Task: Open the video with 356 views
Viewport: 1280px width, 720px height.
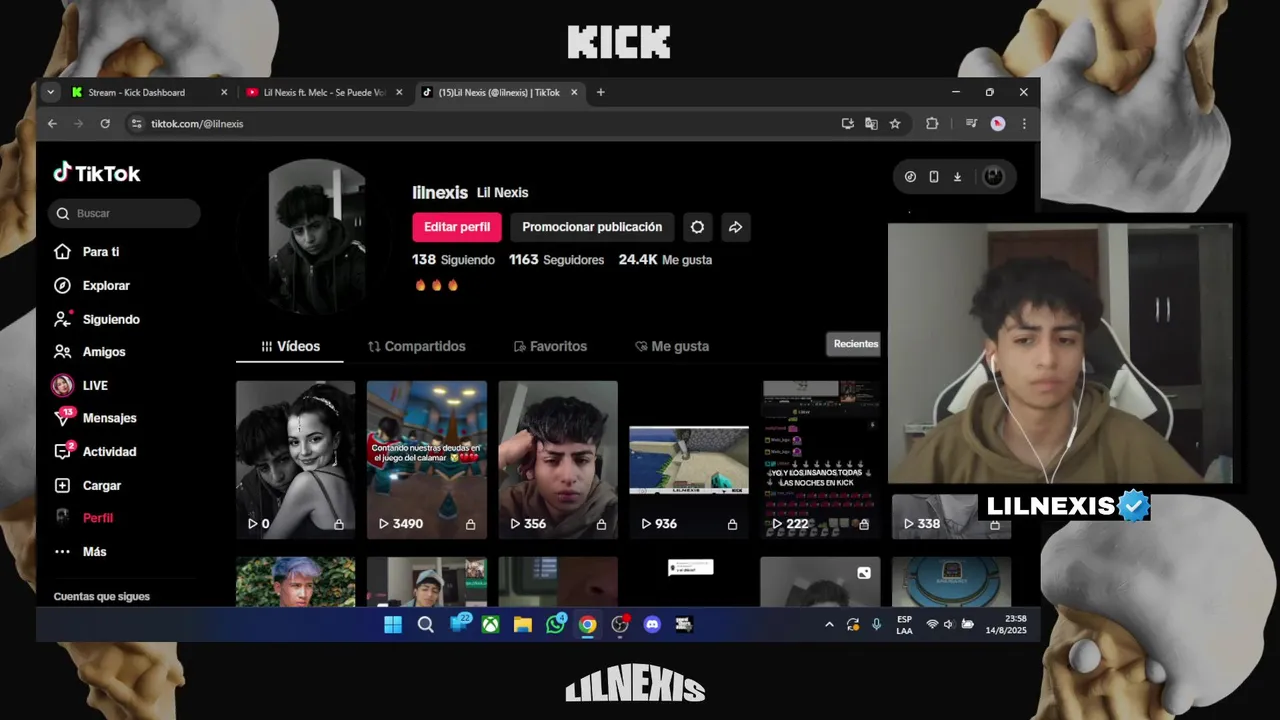Action: point(558,459)
